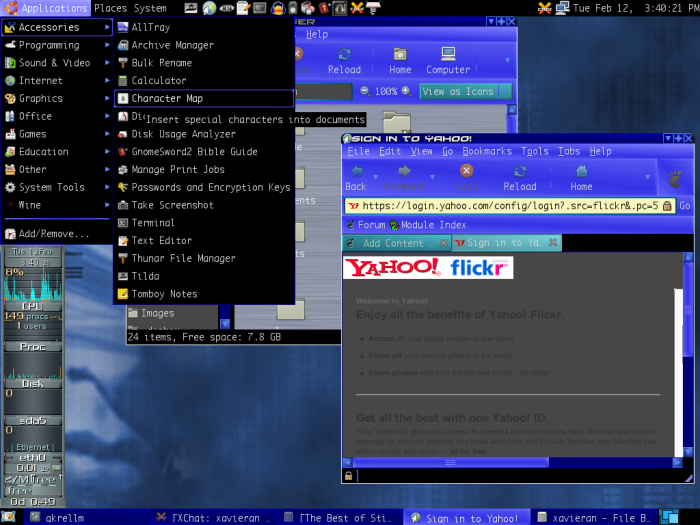Select Bulk Rename menu entry

click(x=204, y=63)
